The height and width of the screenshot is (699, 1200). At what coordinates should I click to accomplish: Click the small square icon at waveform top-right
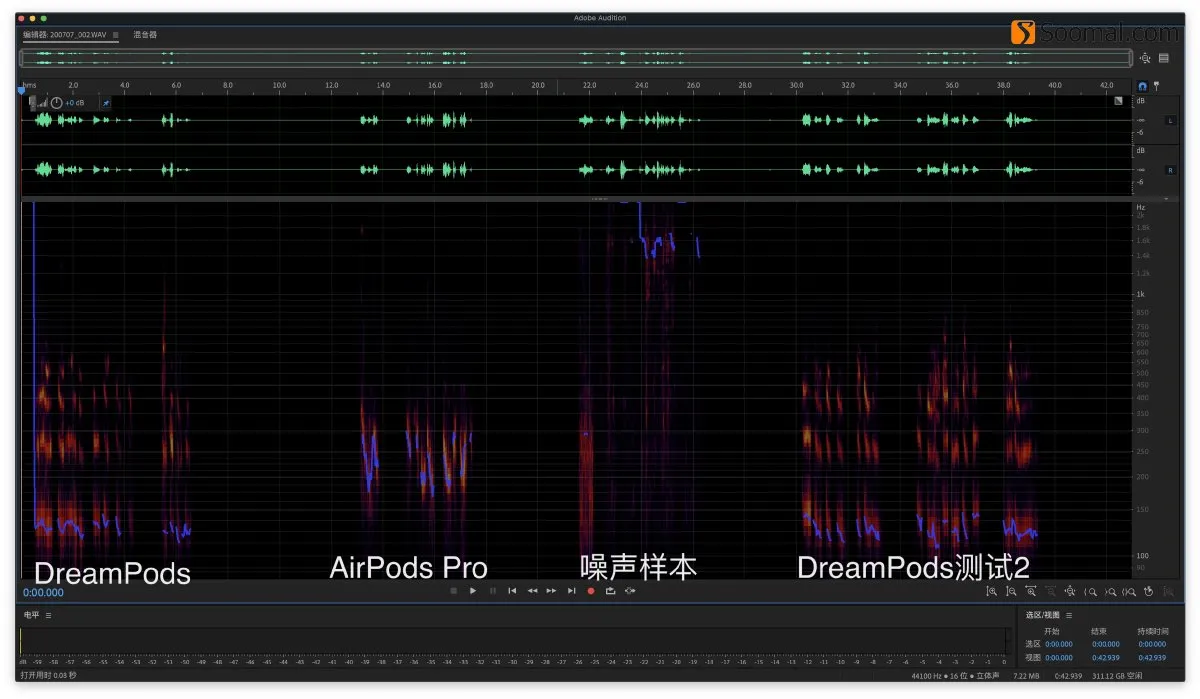click(x=1118, y=100)
